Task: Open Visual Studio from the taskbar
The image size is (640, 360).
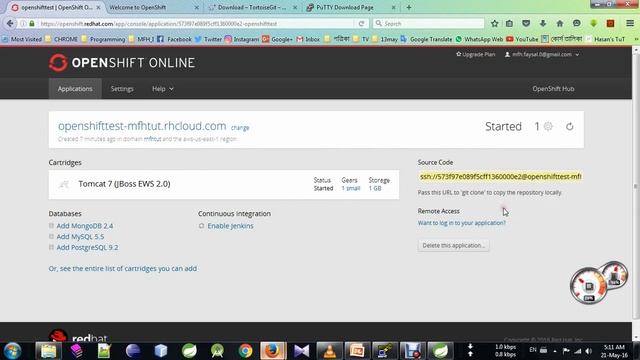Action: [301, 351]
